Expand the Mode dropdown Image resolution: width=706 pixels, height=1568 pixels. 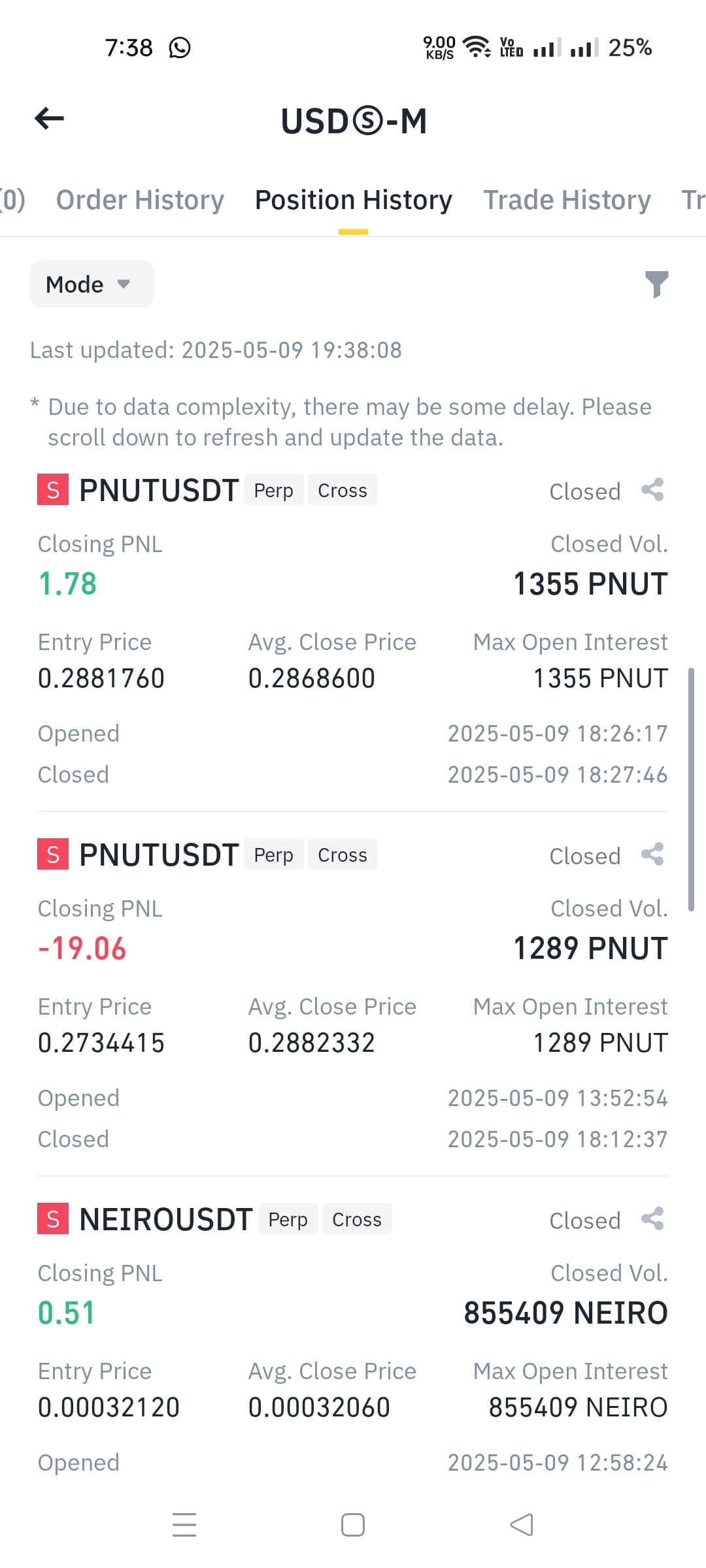[92, 284]
